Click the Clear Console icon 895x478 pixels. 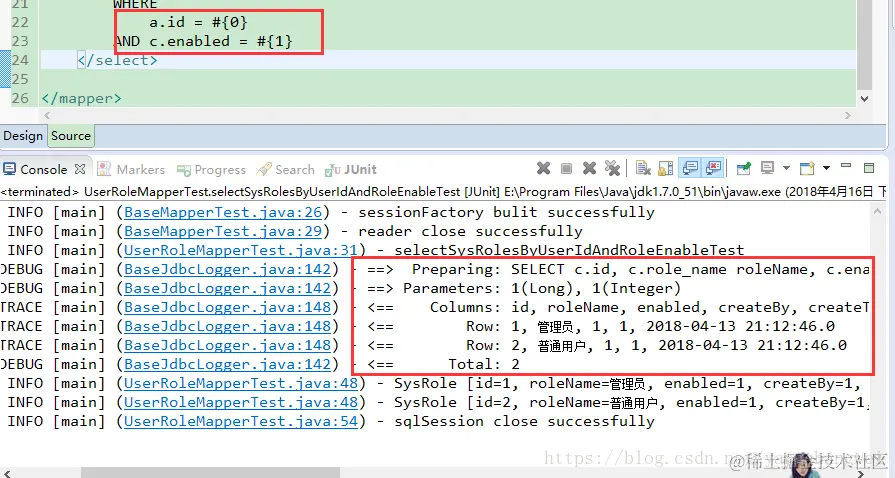coord(643,168)
